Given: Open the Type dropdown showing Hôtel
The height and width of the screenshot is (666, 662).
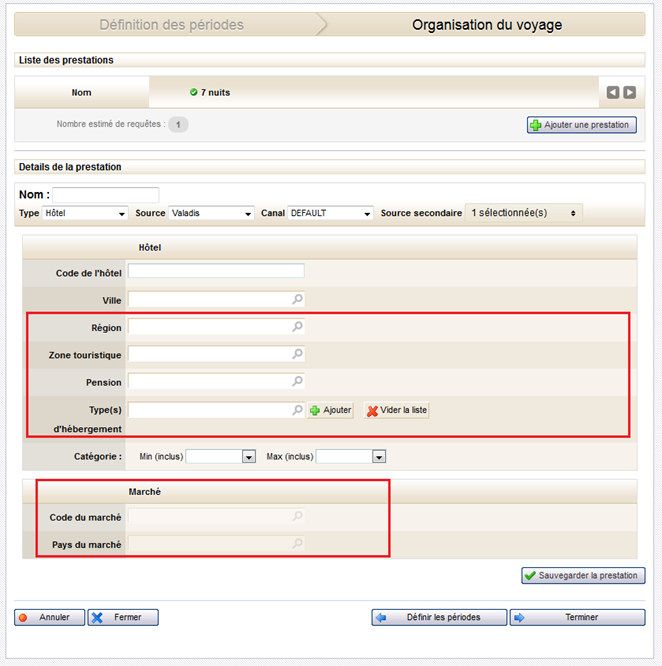Looking at the screenshot, I should pyautogui.click(x=85, y=213).
